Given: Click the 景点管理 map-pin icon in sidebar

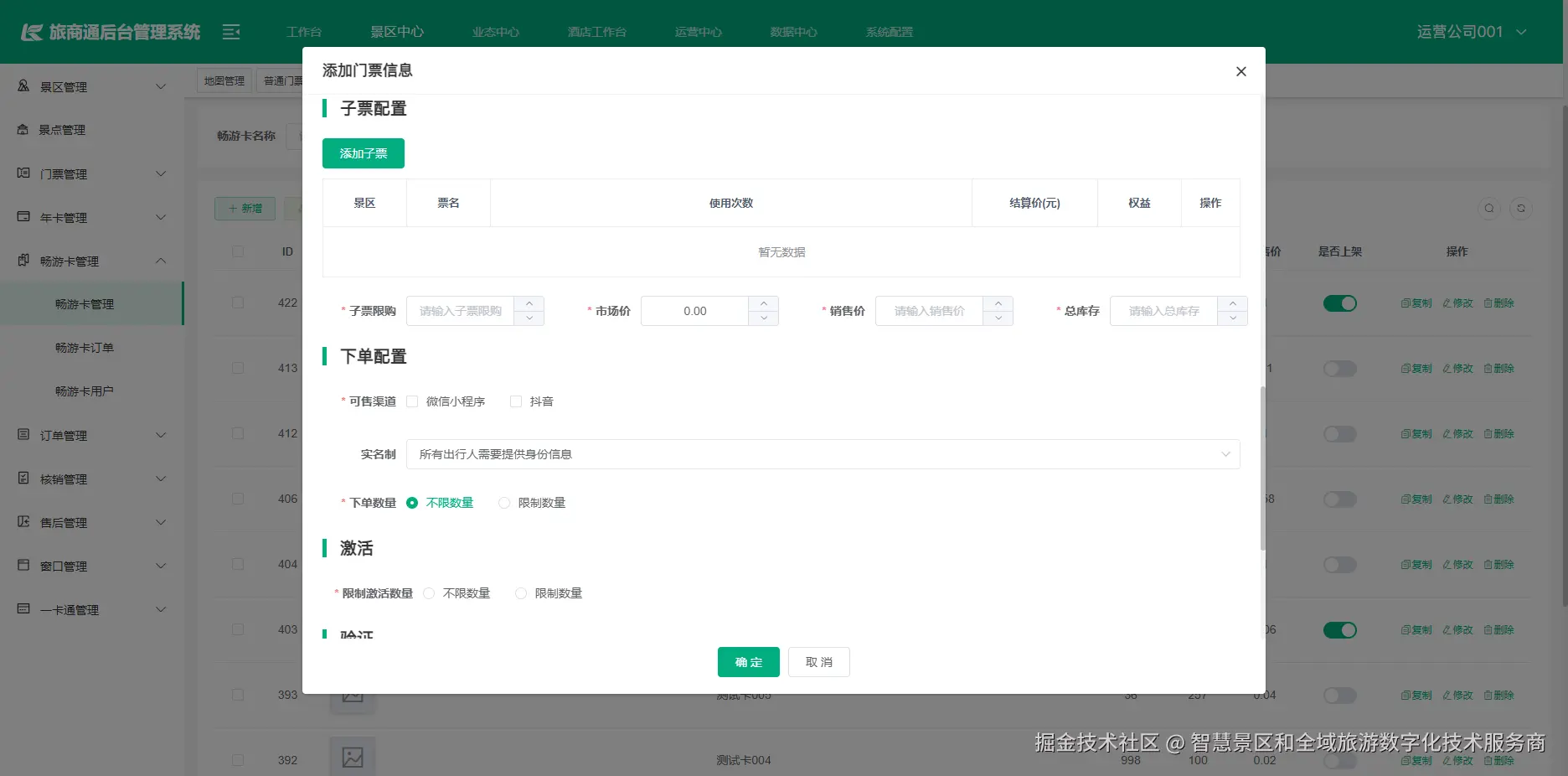Looking at the screenshot, I should point(23,129).
